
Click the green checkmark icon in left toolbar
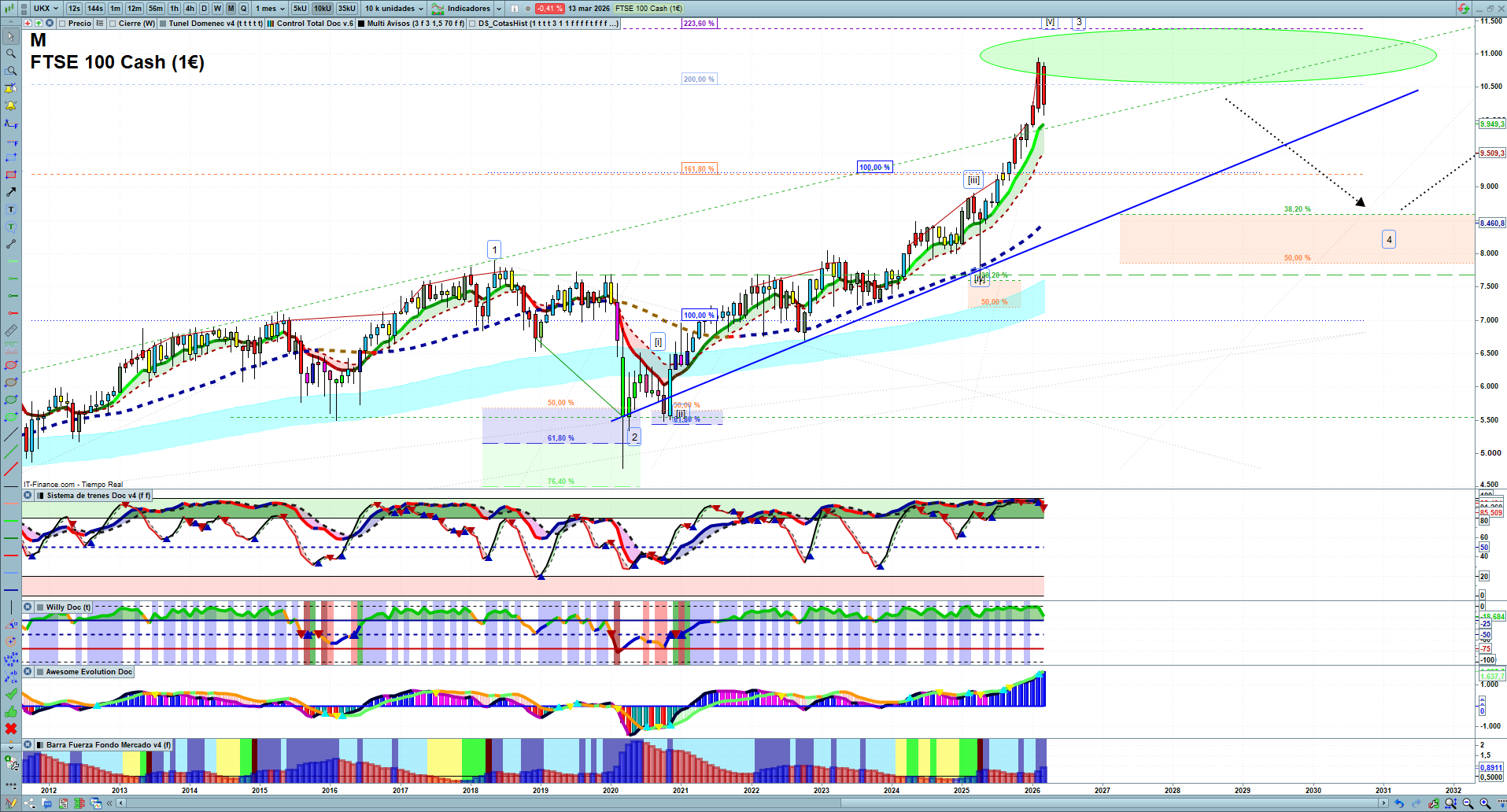click(x=11, y=694)
